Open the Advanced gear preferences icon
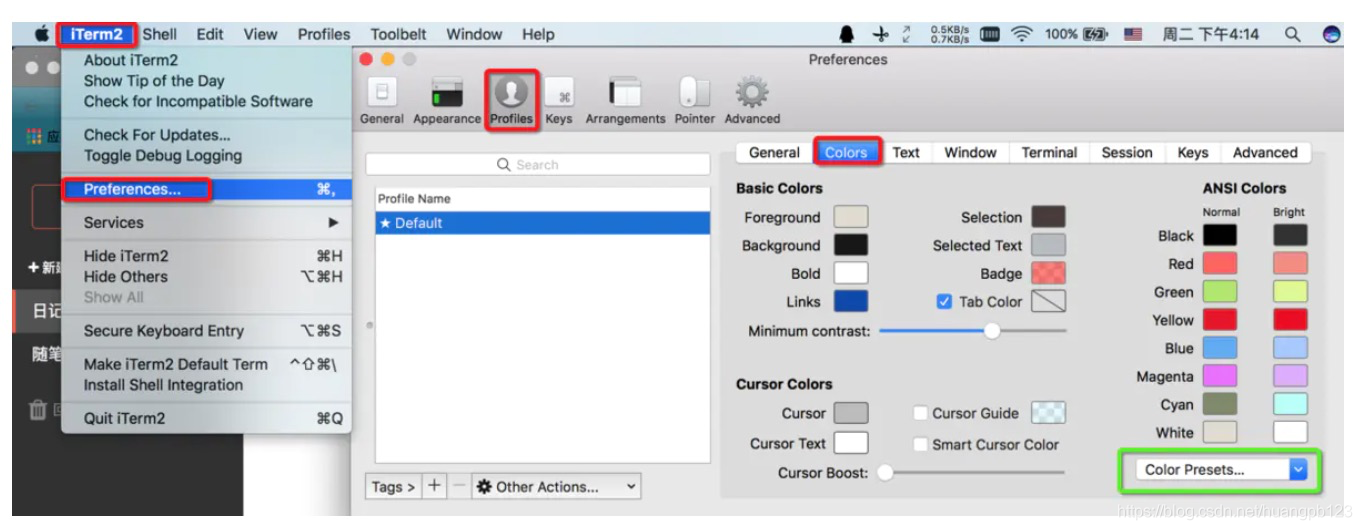This screenshot has height=530, width=1362. point(752,102)
